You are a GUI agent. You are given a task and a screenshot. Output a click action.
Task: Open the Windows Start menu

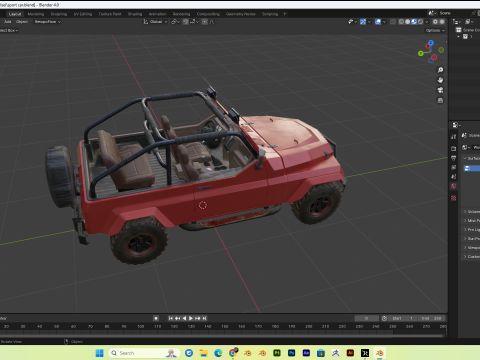99,353
